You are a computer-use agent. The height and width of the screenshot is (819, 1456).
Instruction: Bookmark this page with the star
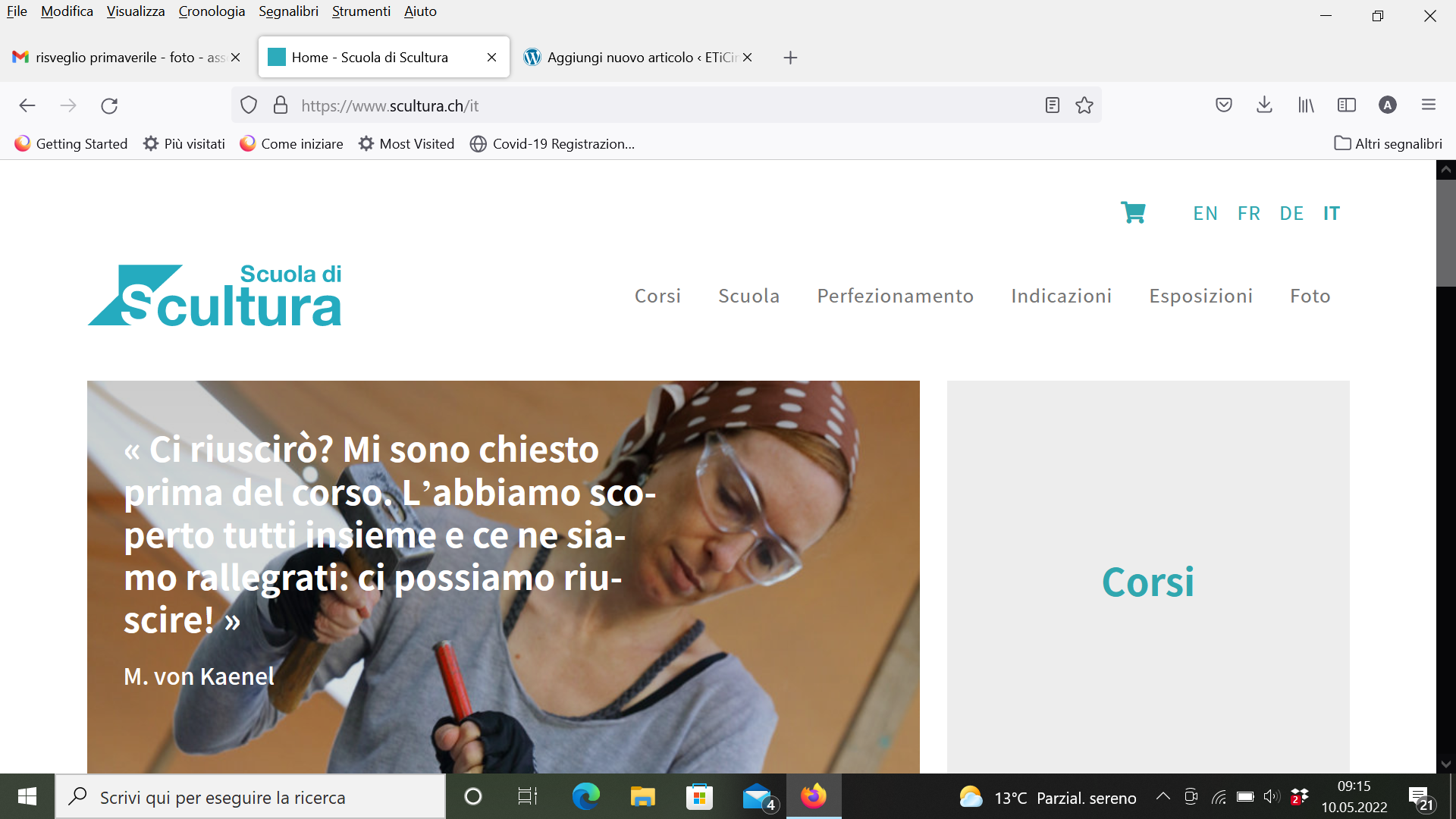coord(1084,105)
